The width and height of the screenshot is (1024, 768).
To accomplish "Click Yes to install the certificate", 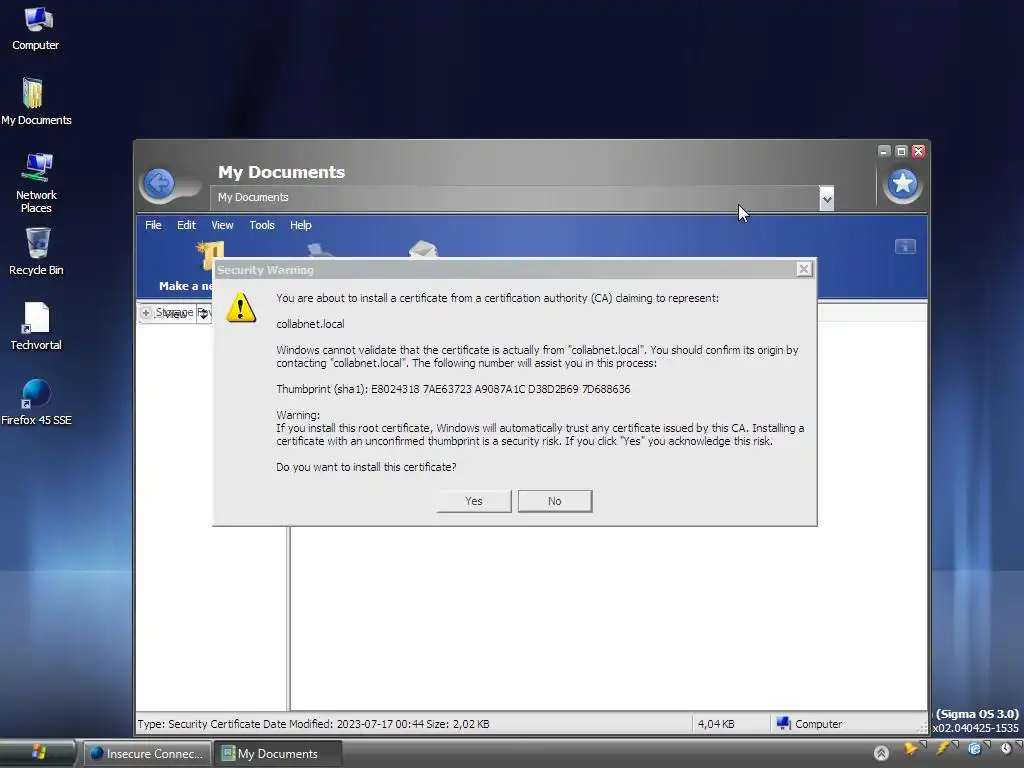I will pos(473,501).
